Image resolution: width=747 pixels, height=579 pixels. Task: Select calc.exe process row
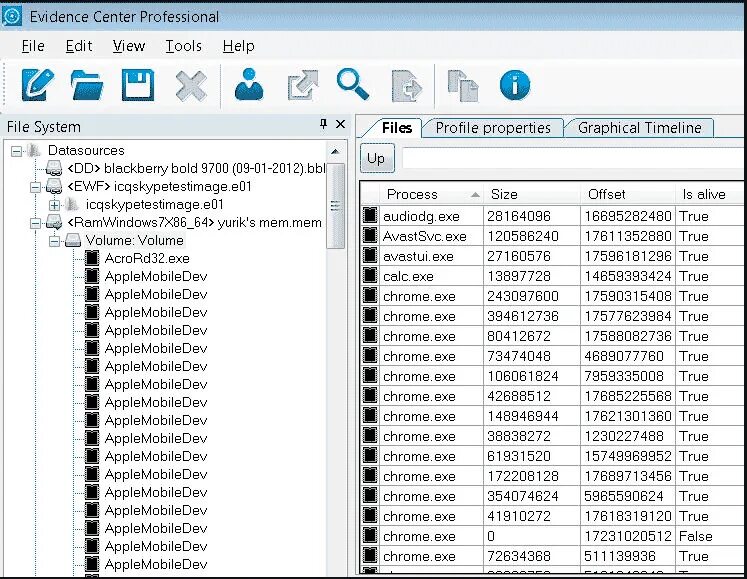point(553,276)
